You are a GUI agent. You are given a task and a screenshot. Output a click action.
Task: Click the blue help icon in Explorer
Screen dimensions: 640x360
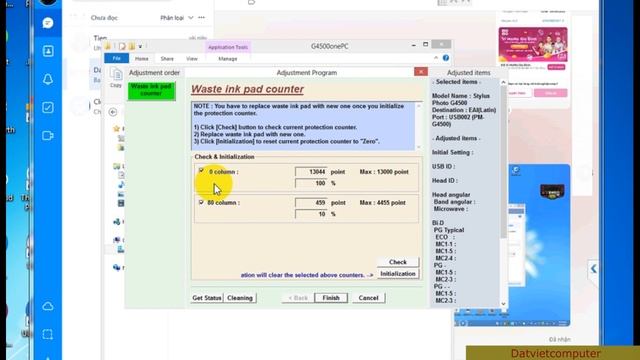446,58
